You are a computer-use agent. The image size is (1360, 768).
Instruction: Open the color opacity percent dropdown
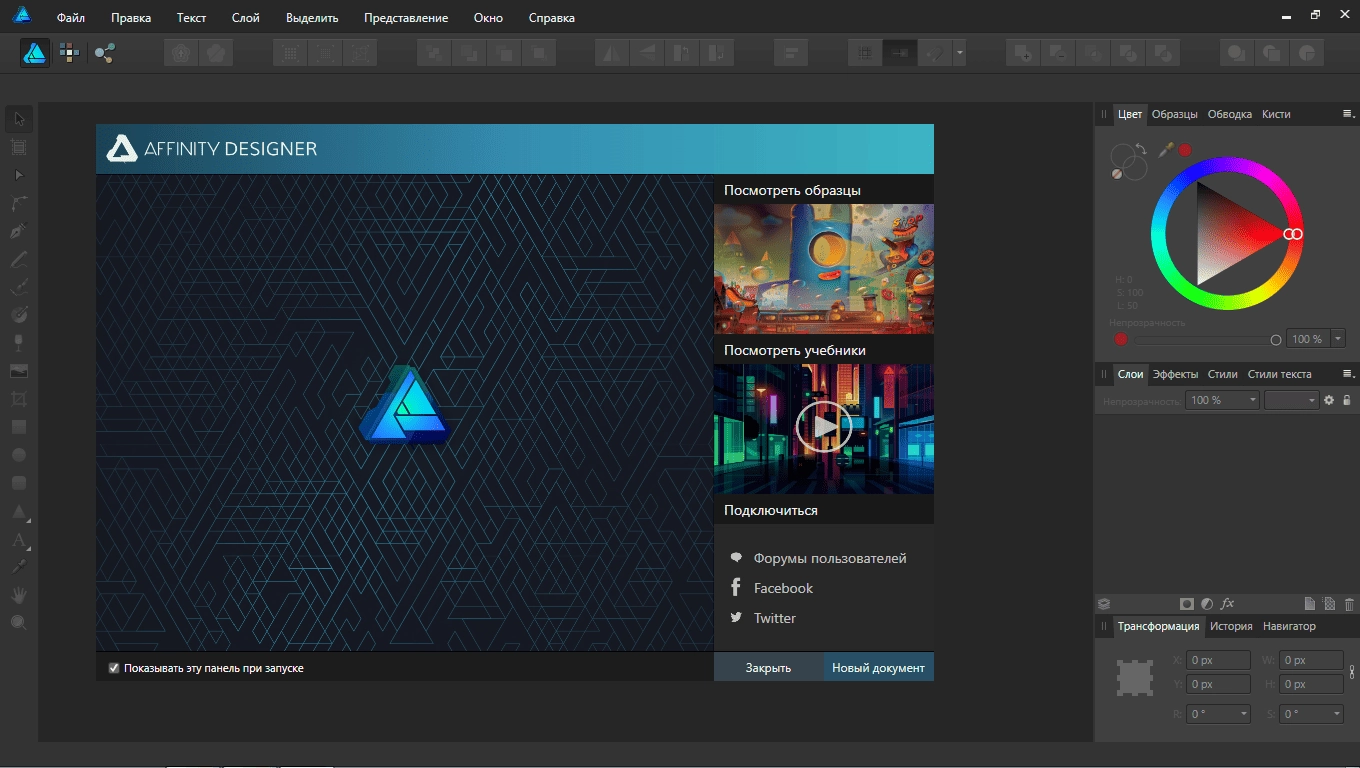click(1338, 339)
